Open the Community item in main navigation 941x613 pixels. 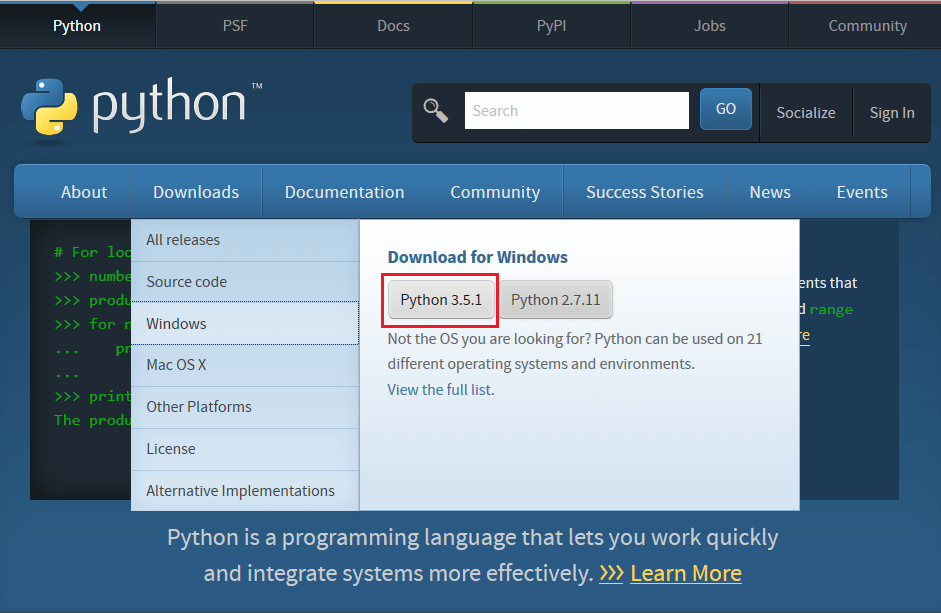pyautogui.click(x=495, y=192)
